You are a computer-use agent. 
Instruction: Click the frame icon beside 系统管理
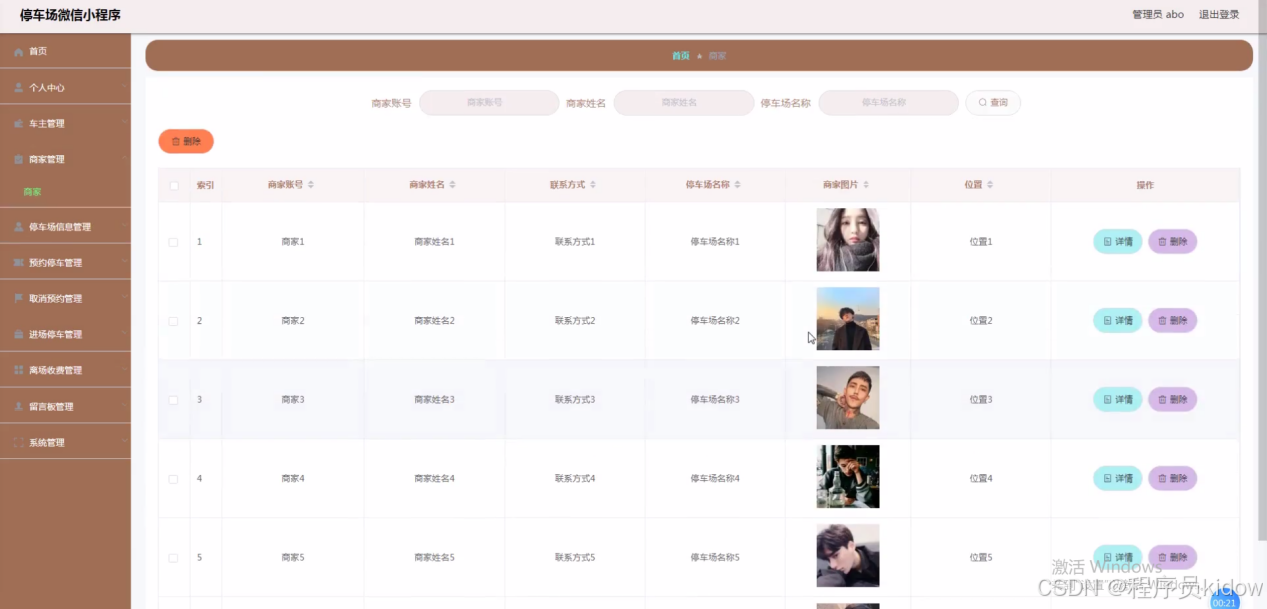[x=19, y=442]
